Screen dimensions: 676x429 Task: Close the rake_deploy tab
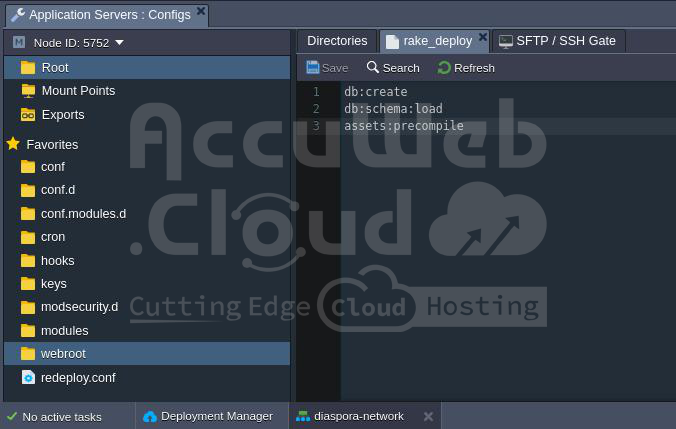[x=482, y=37]
